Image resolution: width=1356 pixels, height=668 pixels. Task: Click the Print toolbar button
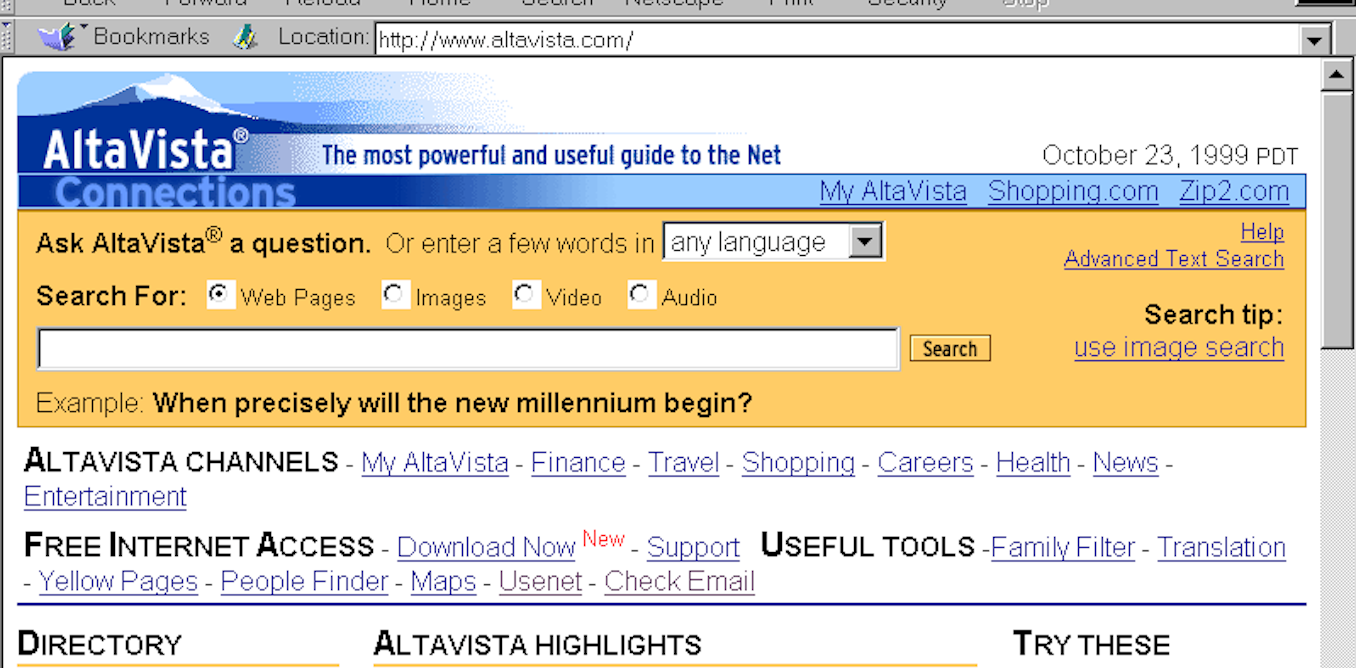pyautogui.click(x=790, y=5)
